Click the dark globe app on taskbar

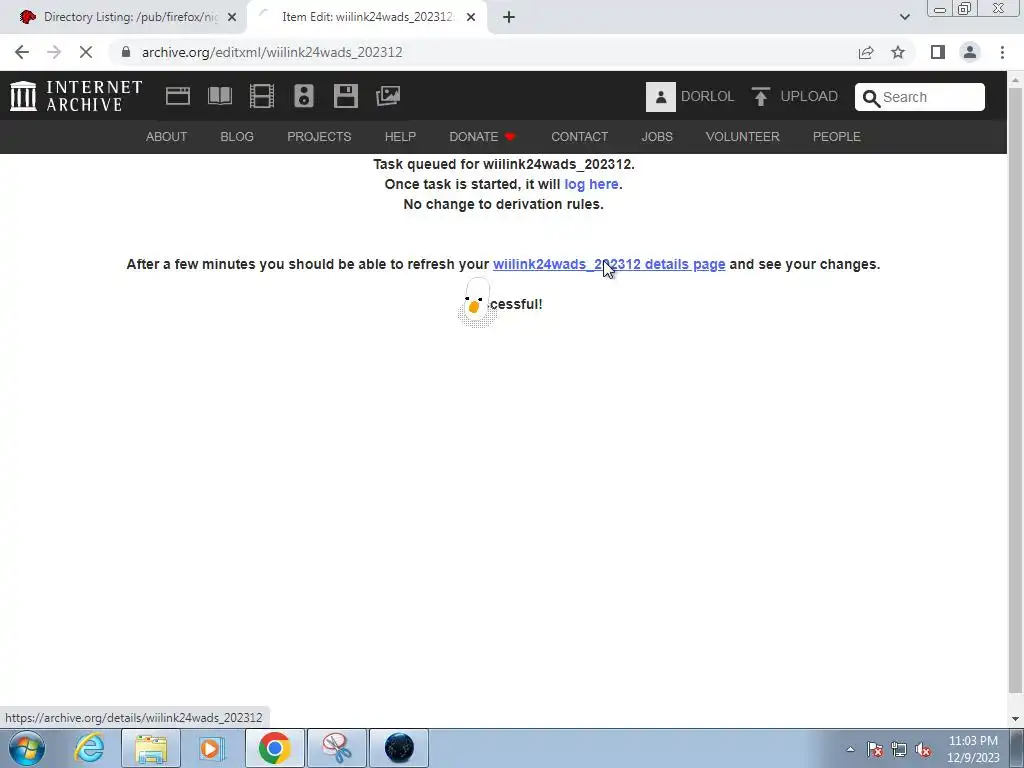point(399,748)
